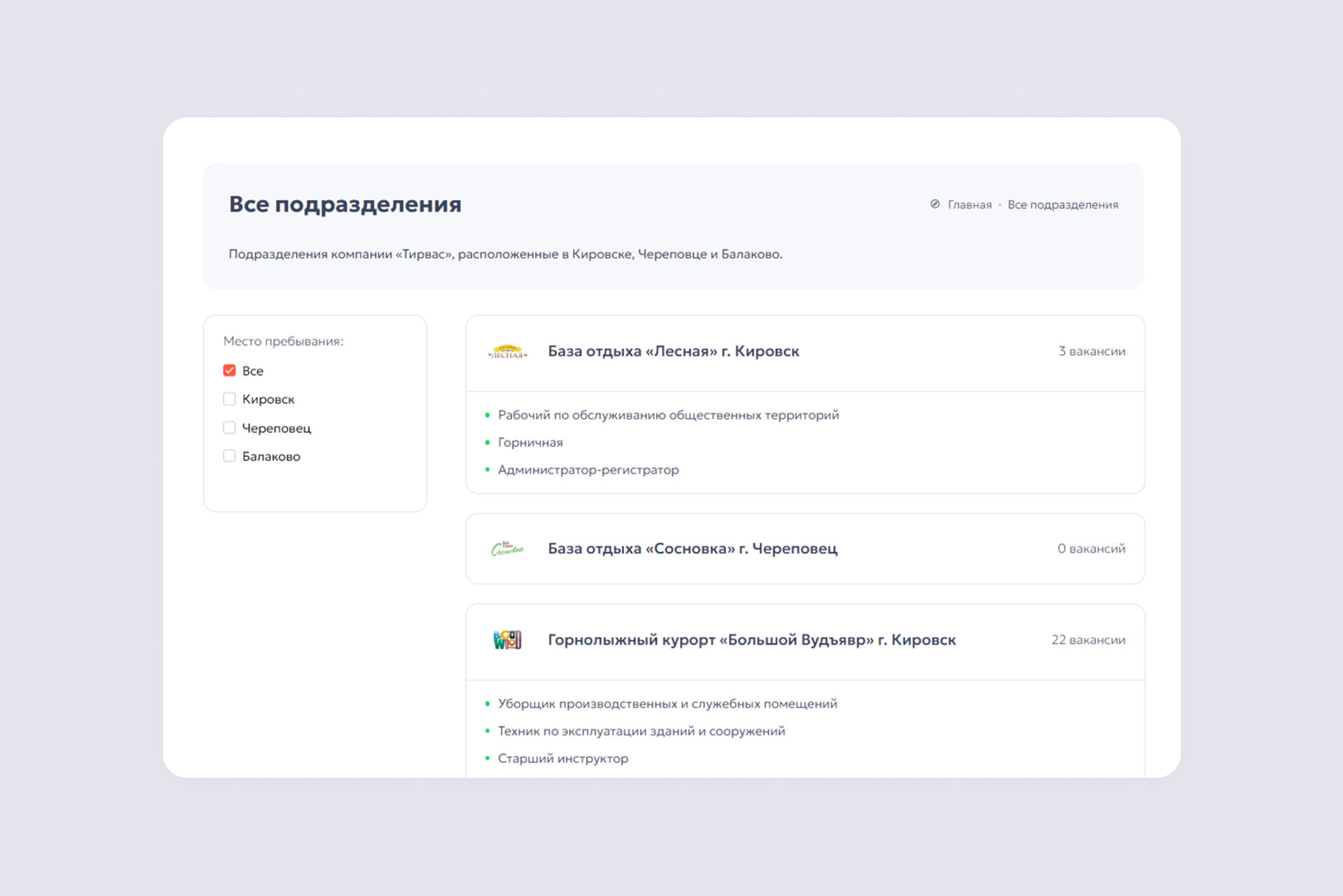Click the «0 вакансий» counter
Viewport: 1343px width, 896px height.
coord(1091,548)
